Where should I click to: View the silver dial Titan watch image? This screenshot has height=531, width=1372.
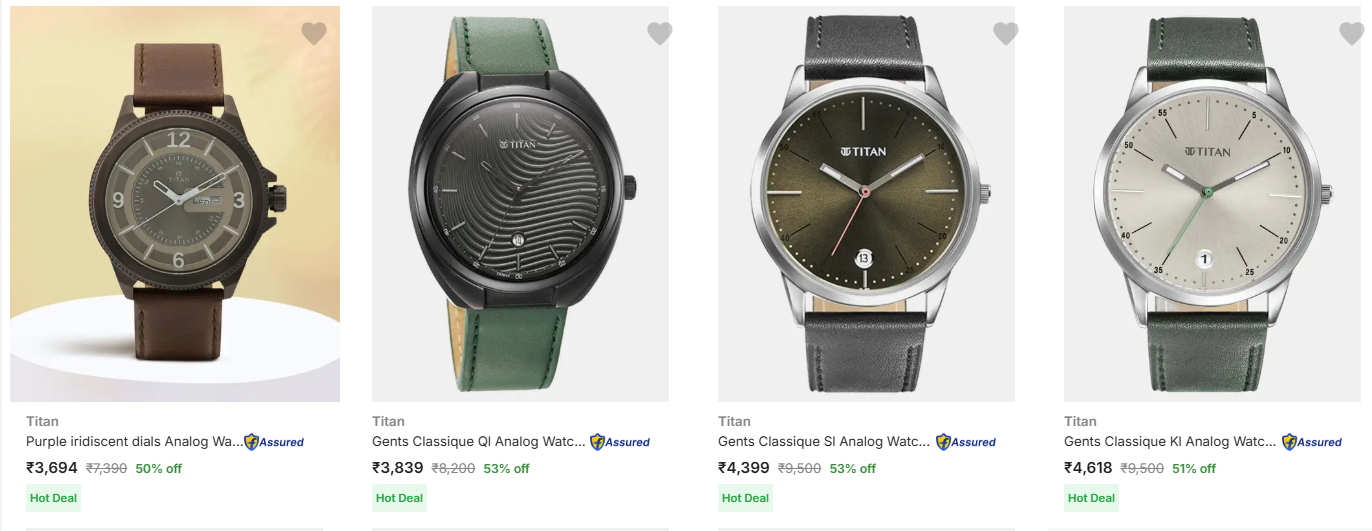click(x=1212, y=205)
